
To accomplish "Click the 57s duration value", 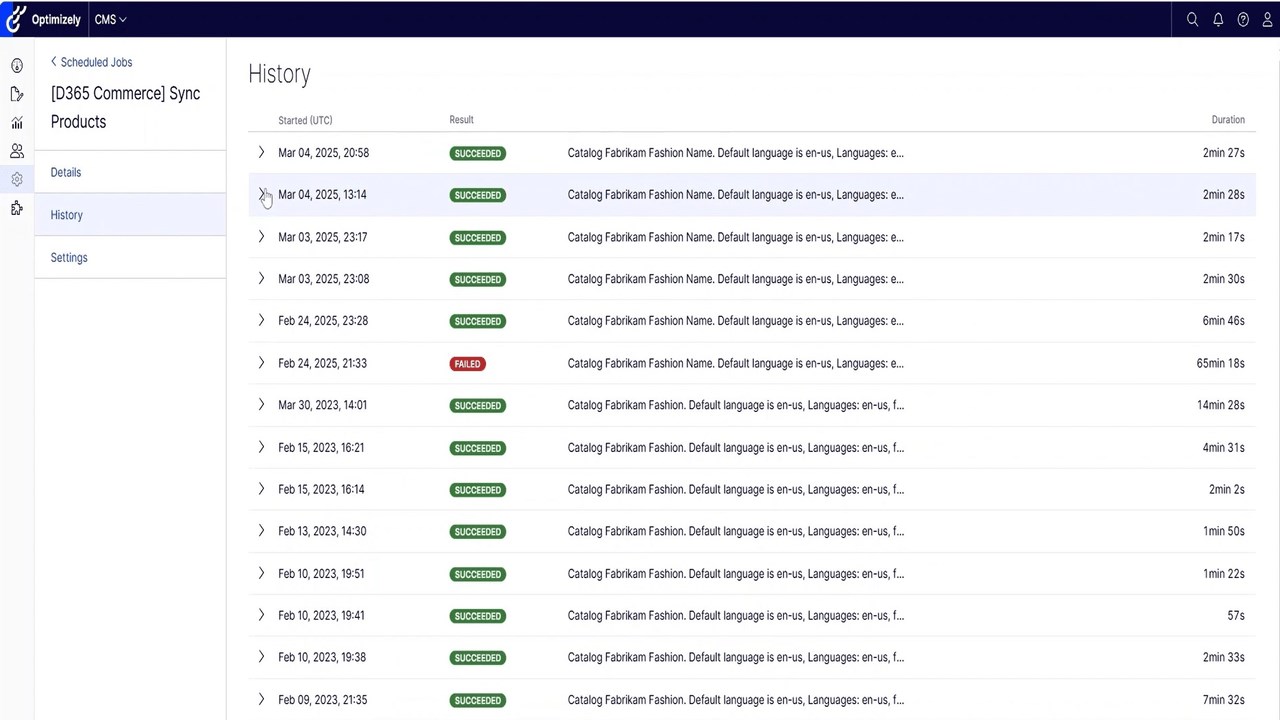I will pyautogui.click(x=1236, y=615).
